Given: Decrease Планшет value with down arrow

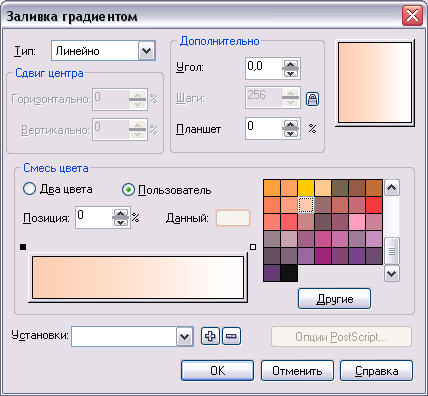Looking at the screenshot, I should (291, 133).
